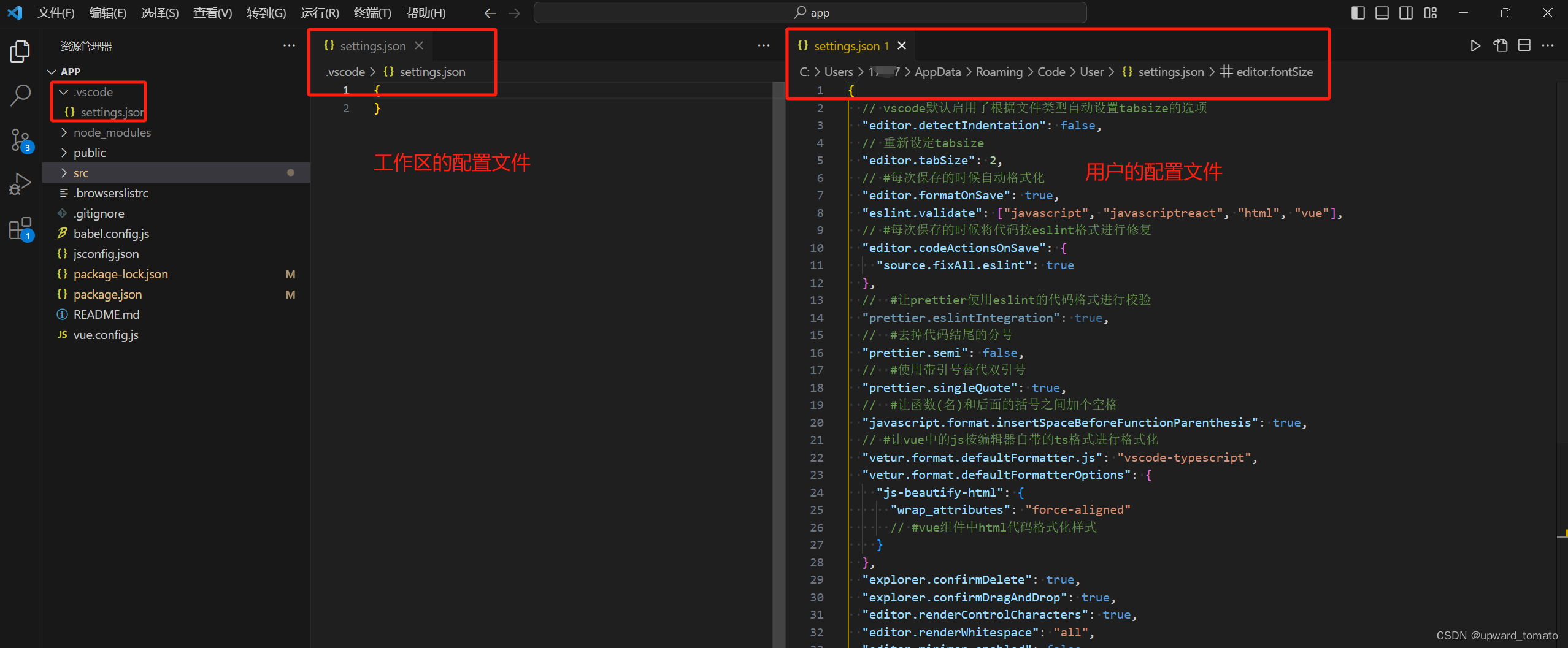Image resolution: width=1568 pixels, height=648 pixels.
Task: Toggle the Secondary Side Bar
Action: pyautogui.click(x=1406, y=12)
